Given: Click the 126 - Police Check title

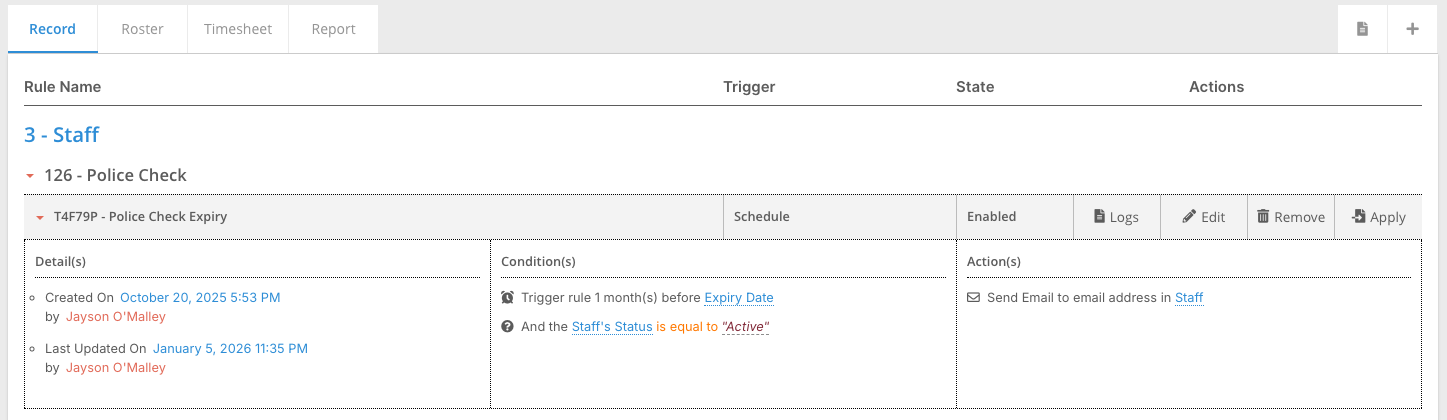Looking at the screenshot, I should 116,175.
